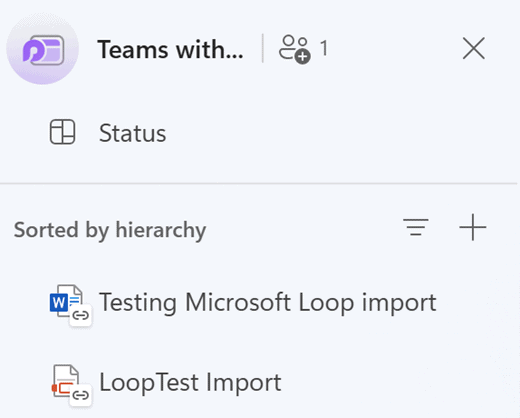Click the plus badge on the people icon

coord(303,56)
